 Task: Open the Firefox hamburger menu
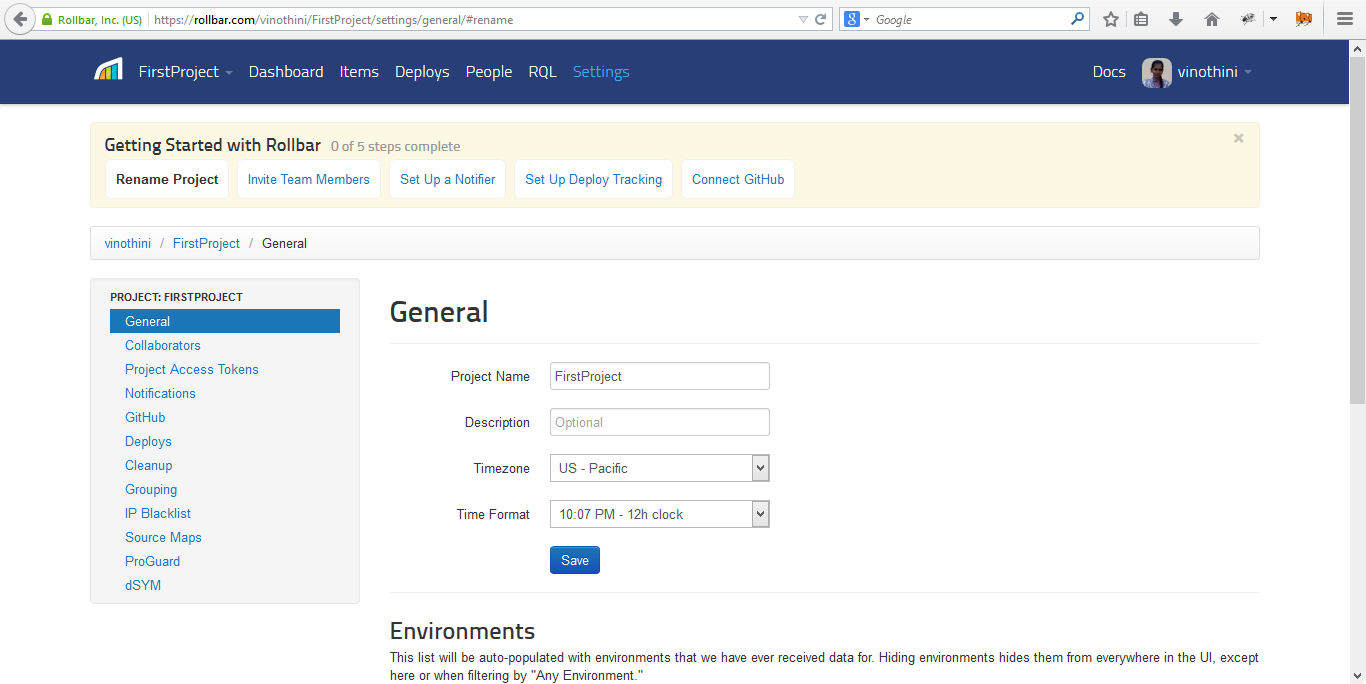pyautogui.click(x=1345, y=19)
